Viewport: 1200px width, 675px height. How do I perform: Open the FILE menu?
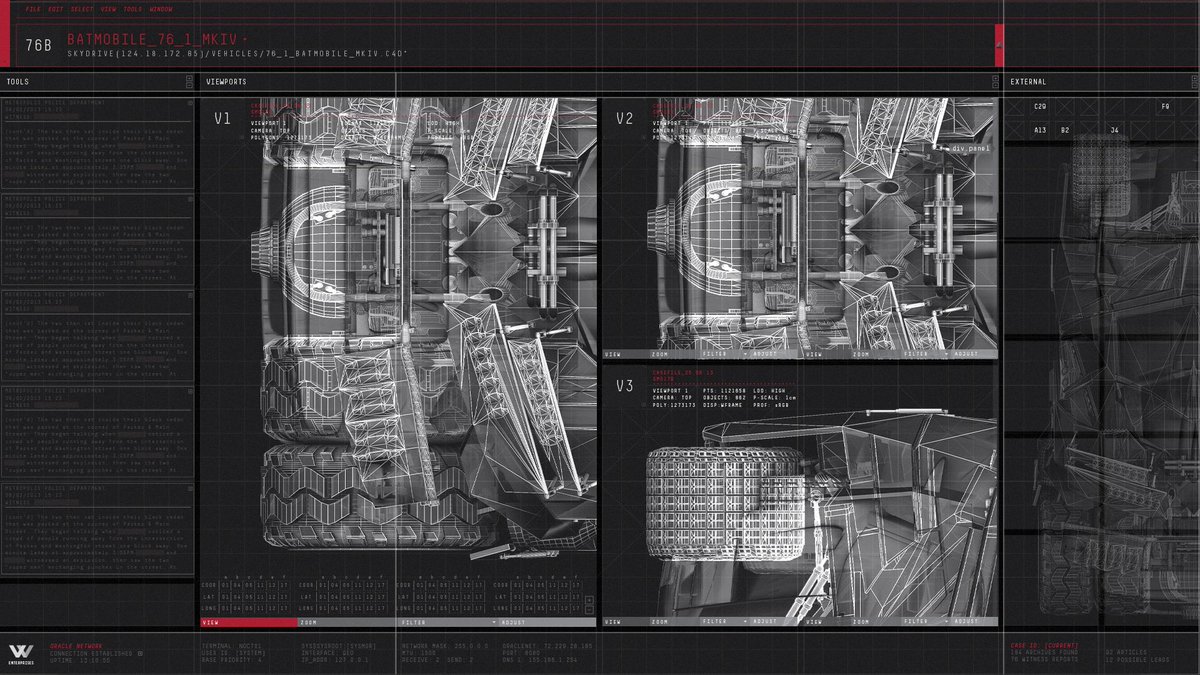pos(33,9)
